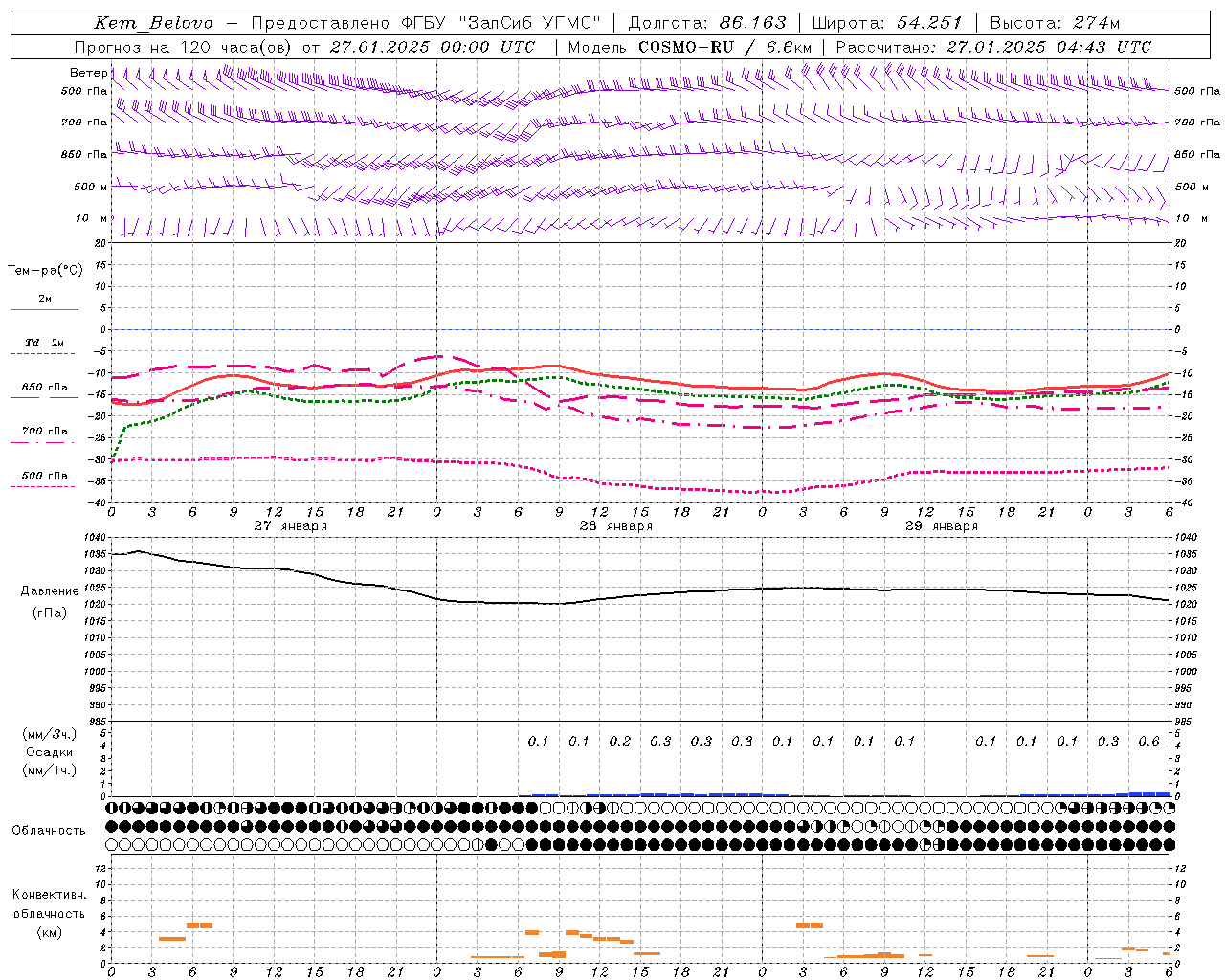
Task: Click the Td 2м dew point legend entry
Action: [44, 343]
